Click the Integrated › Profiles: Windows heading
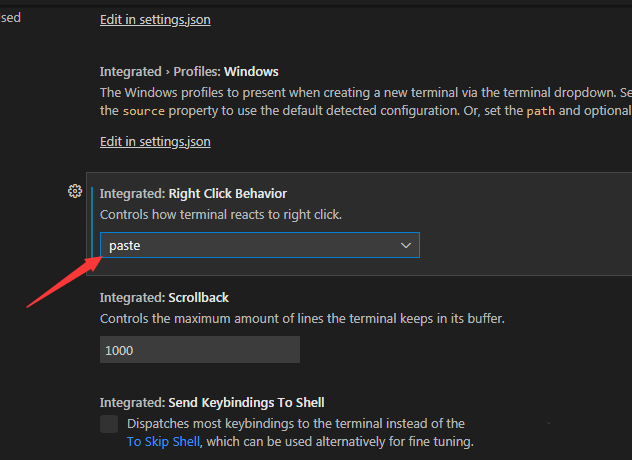Viewport: 632px width, 460px height. click(x=189, y=72)
